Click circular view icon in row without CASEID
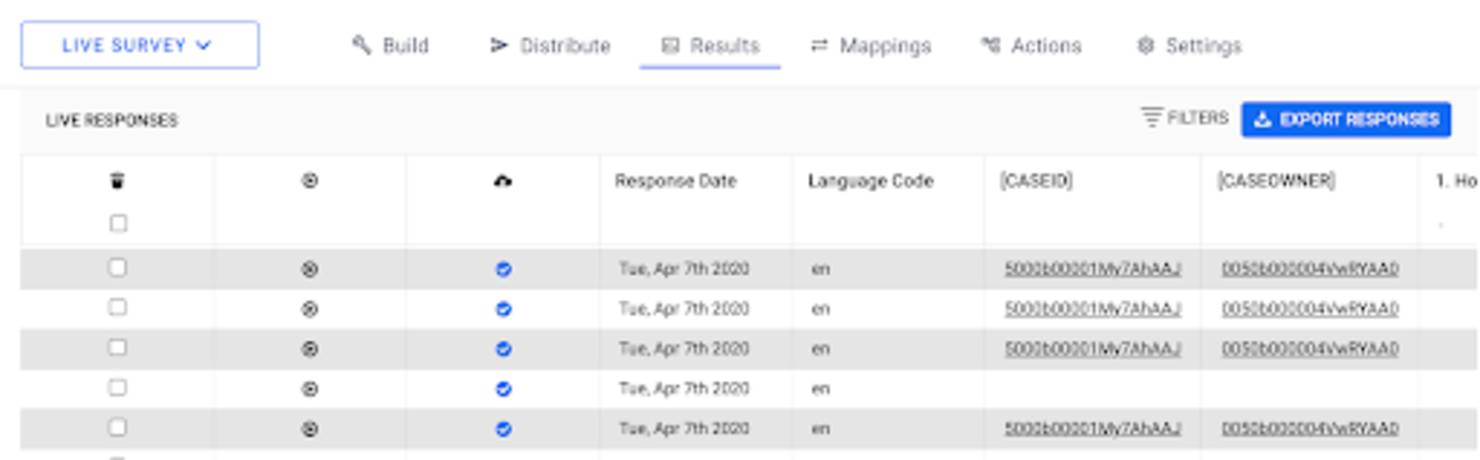The width and height of the screenshot is (1480, 460). pos(310,389)
